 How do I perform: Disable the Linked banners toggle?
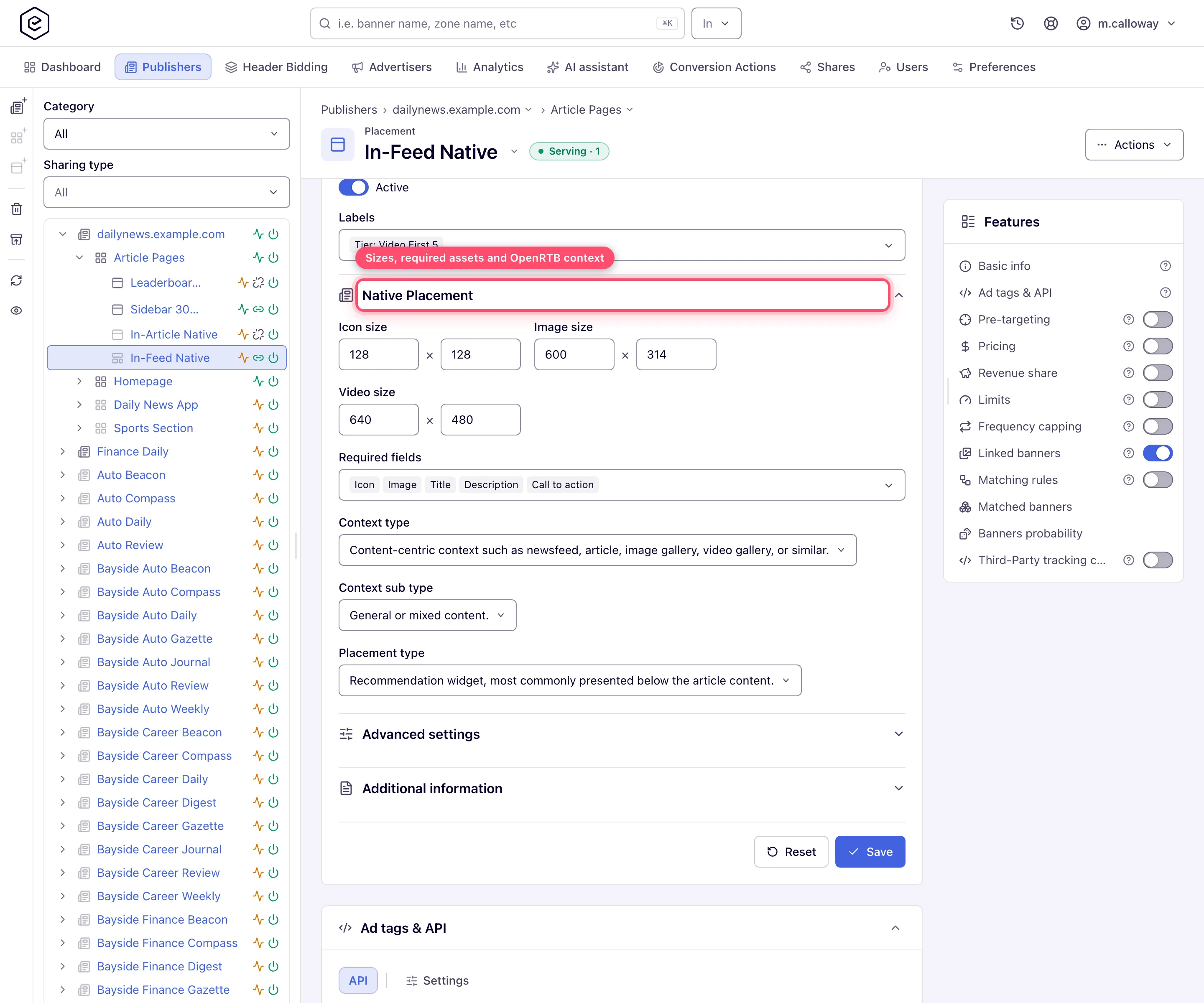click(x=1158, y=453)
